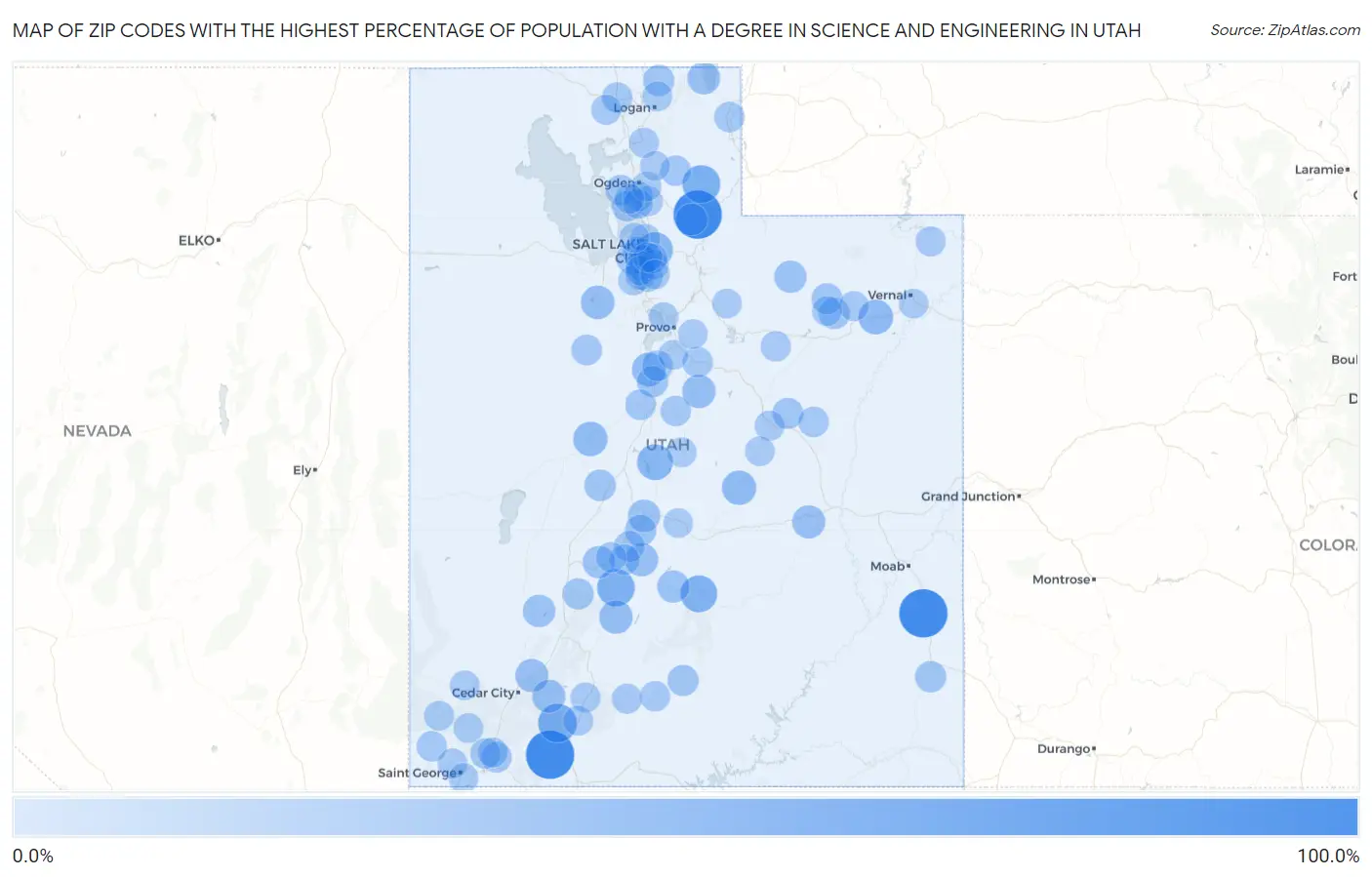
Task: Click the UTAH state label
Action: (667, 445)
